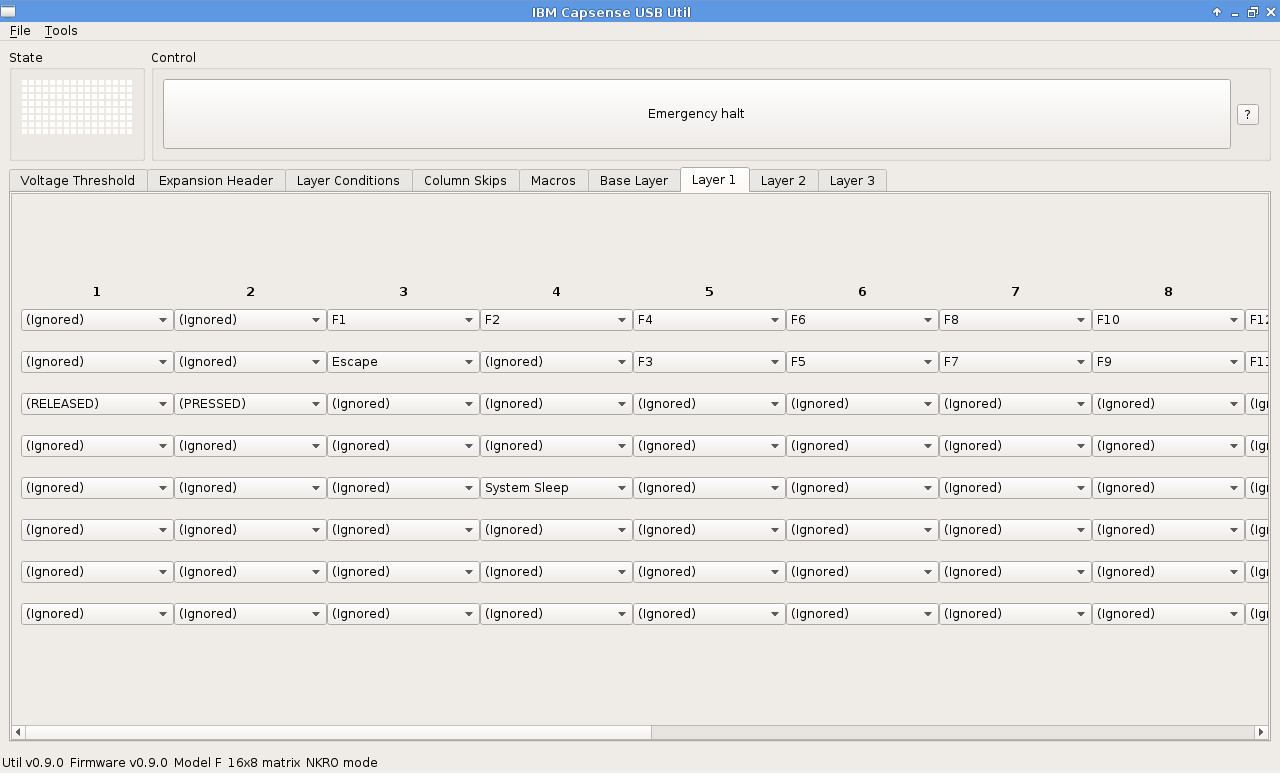Switch to the Voltage Threshold tab
This screenshot has width=1280, height=773.
[x=78, y=181]
